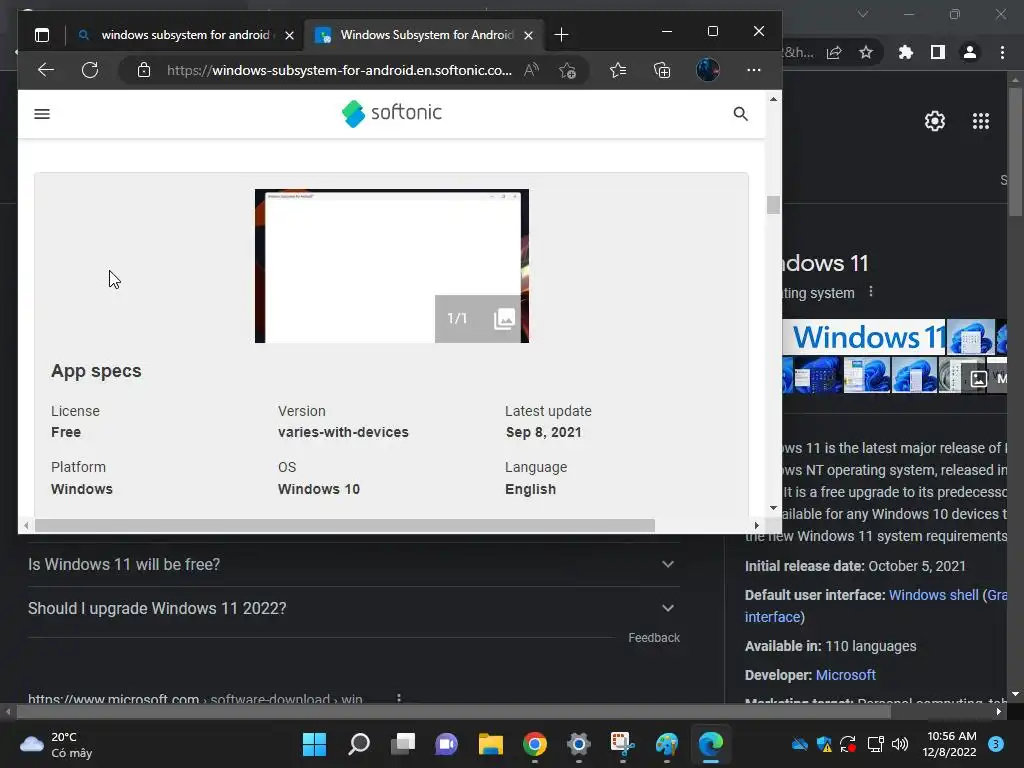Open Chrome three-dot menu
This screenshot has height=768, width=1024.
pyautogui.click(x=1002, y=52)
